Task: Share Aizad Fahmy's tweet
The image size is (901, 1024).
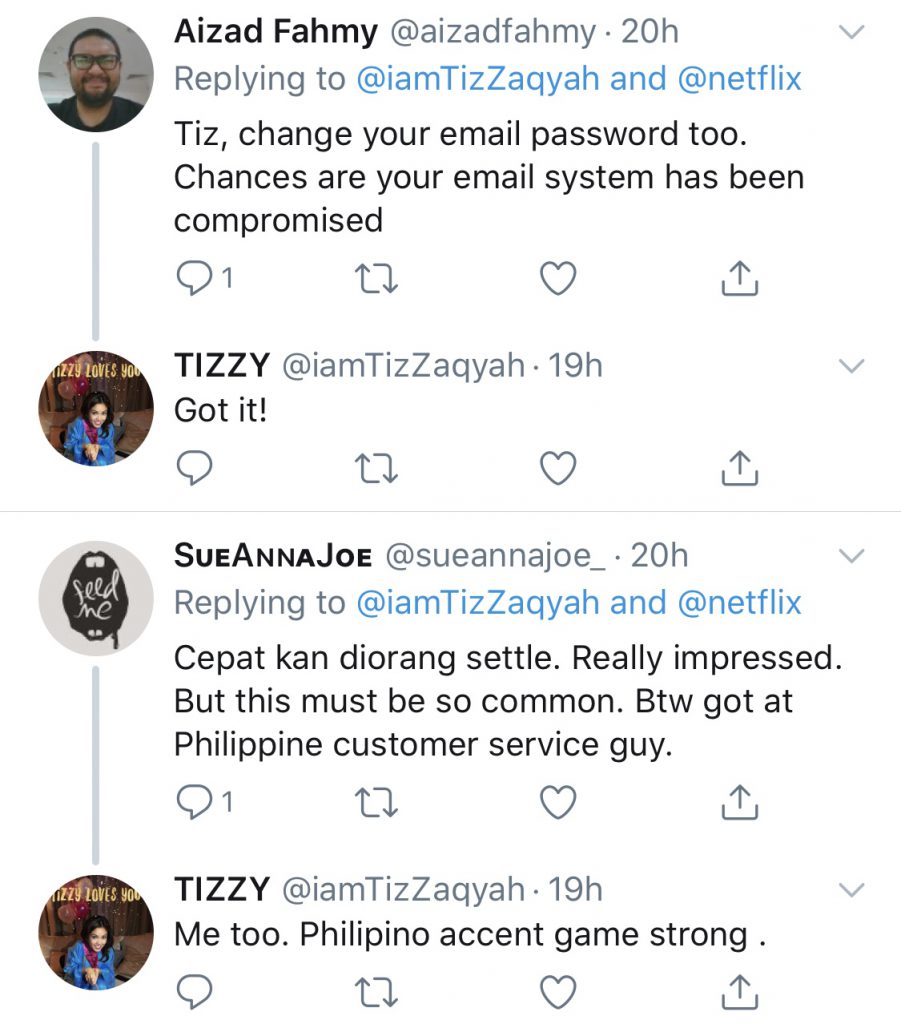Action: [x=740, y=280]
